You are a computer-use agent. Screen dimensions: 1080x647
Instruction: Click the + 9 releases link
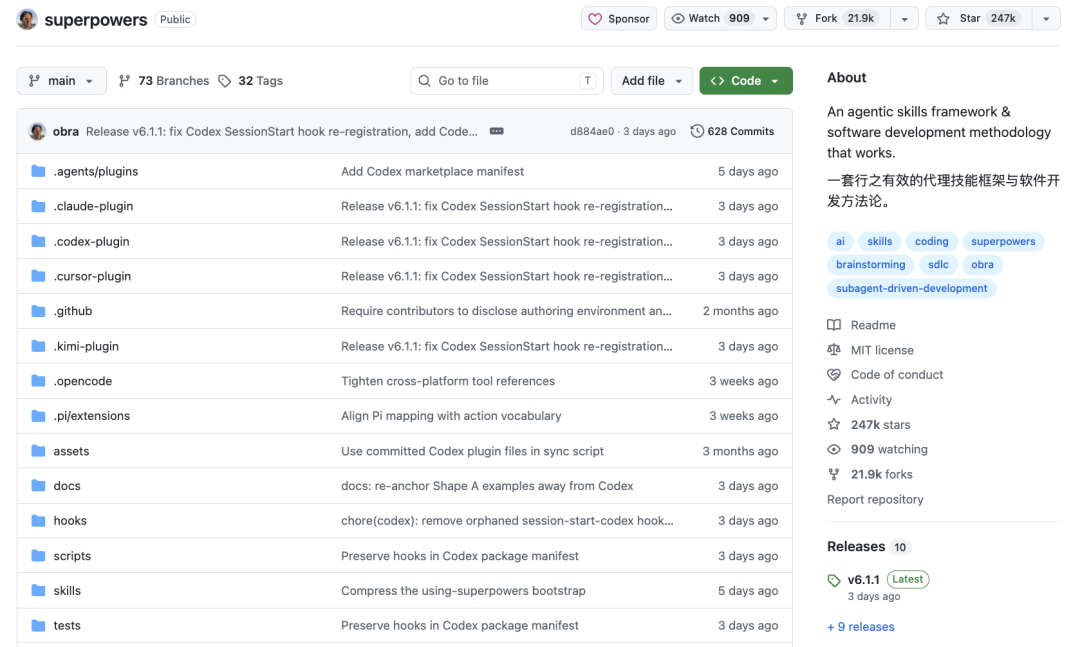coord(861,627)
